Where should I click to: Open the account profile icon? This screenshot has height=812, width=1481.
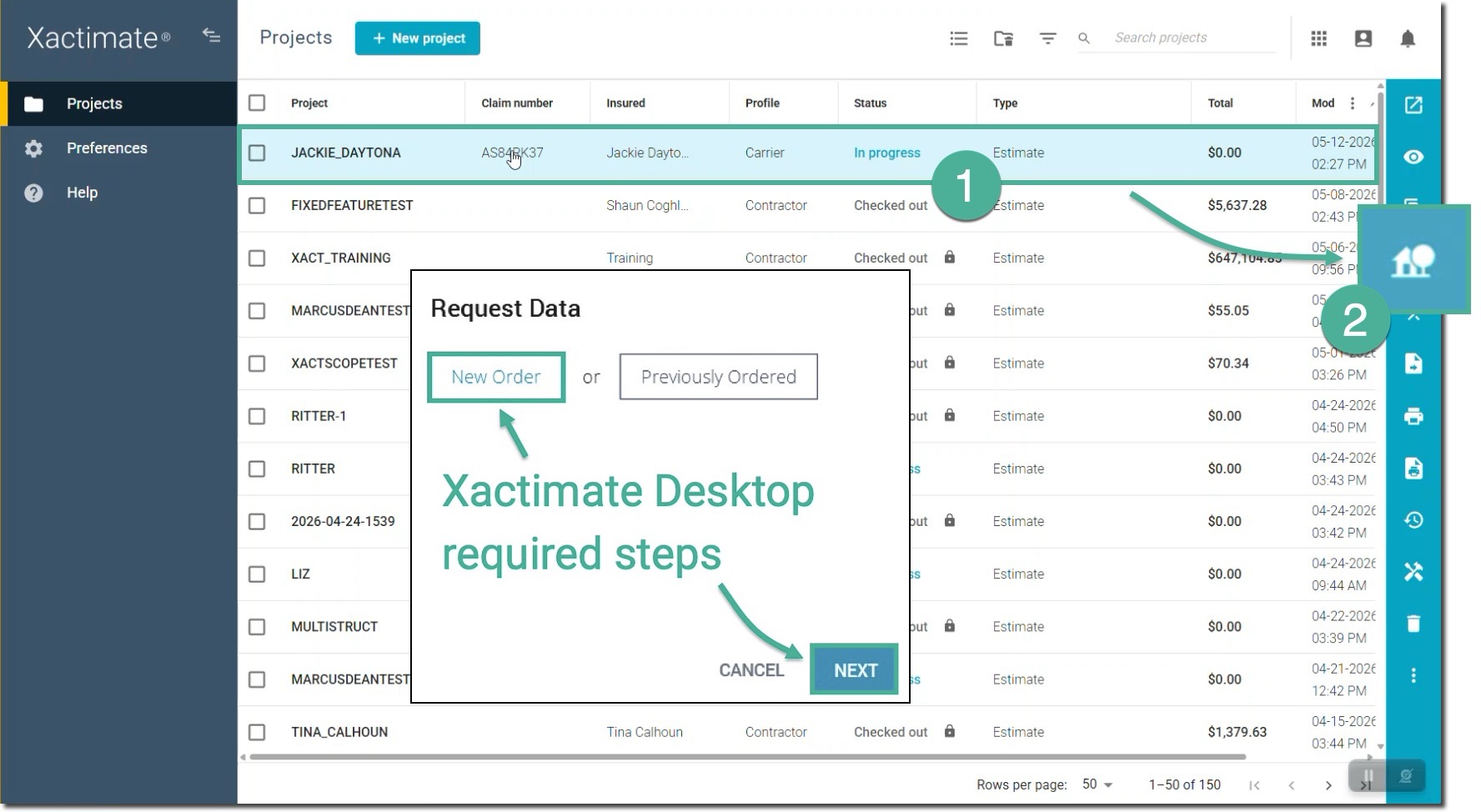(x=1363, y=38)
